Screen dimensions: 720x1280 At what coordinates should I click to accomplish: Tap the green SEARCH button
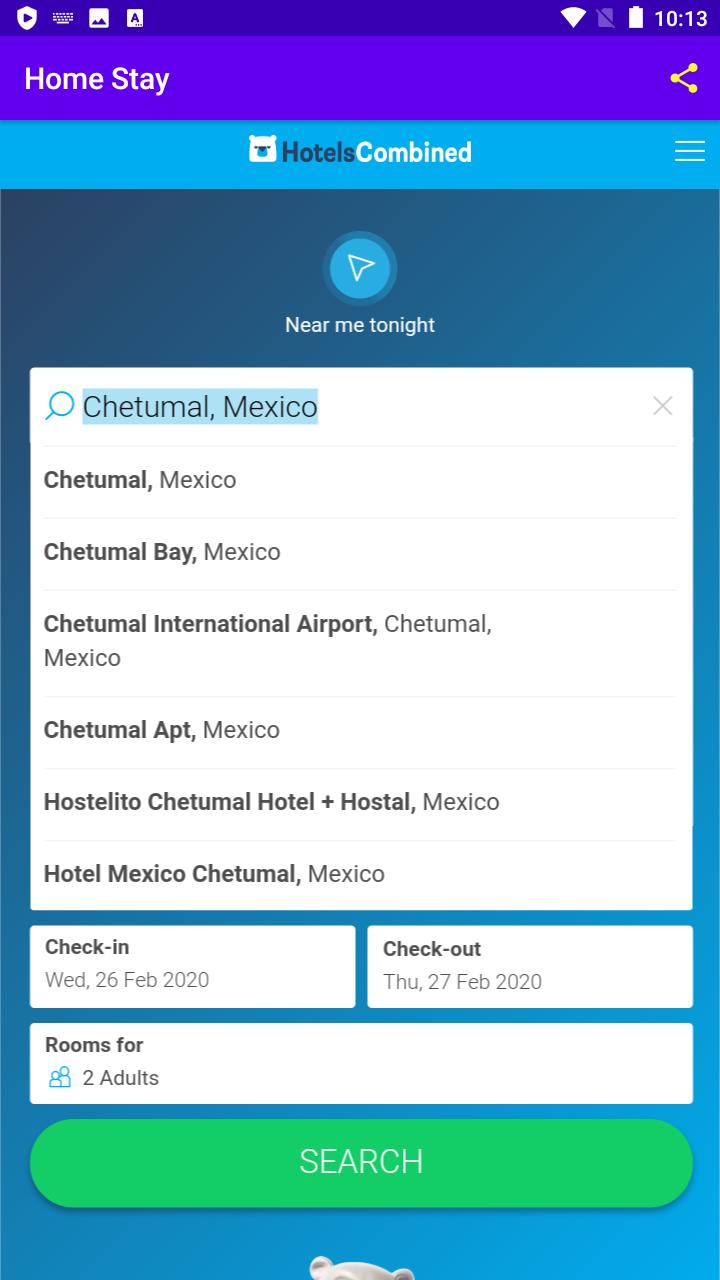pyautogui.click(x=361, y=1162)
